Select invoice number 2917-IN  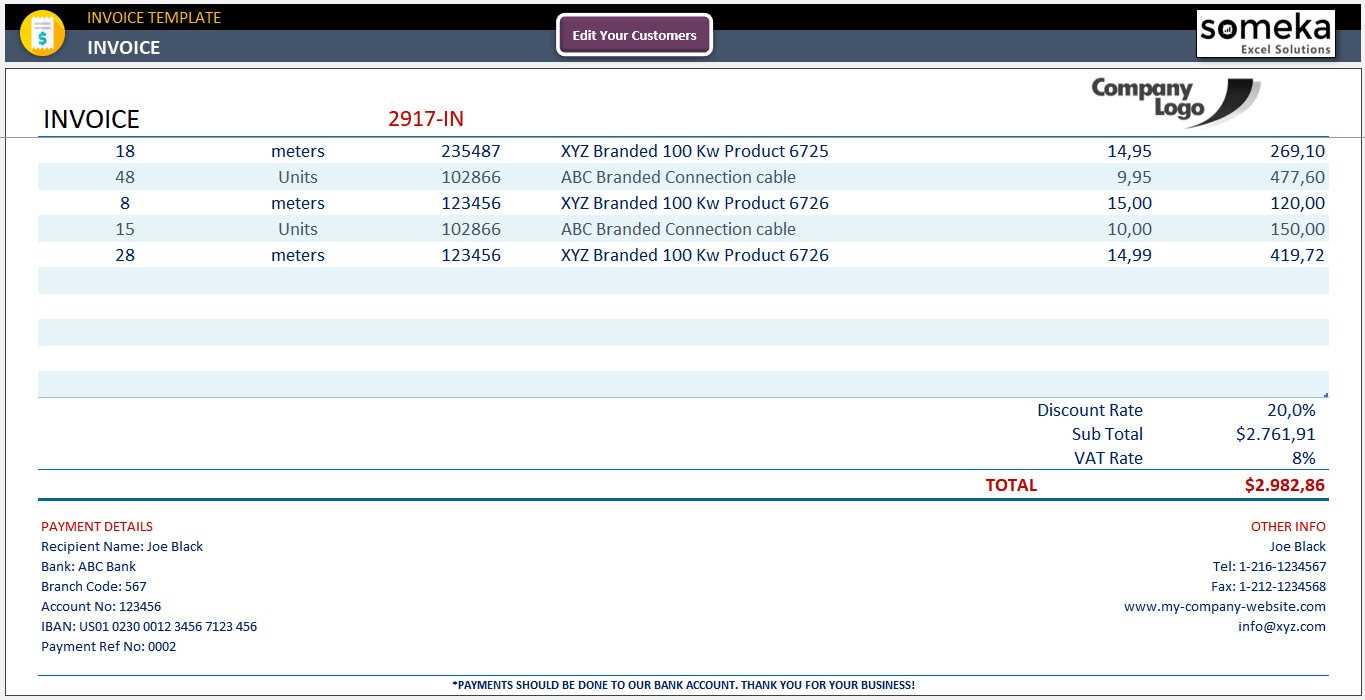[x=426, y=119]
